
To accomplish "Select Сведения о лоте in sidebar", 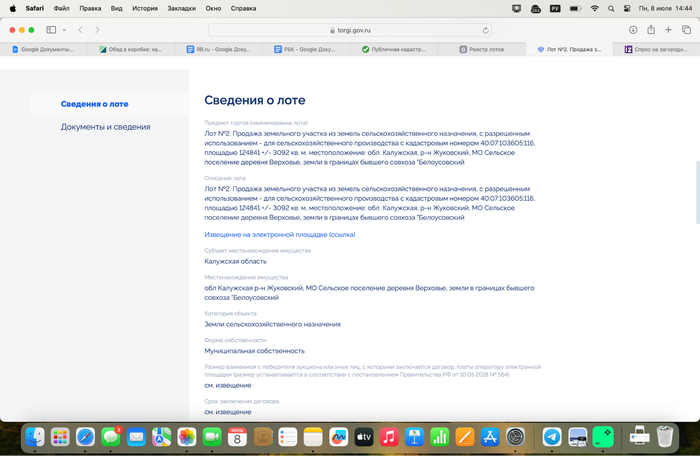I will [94, 104].
